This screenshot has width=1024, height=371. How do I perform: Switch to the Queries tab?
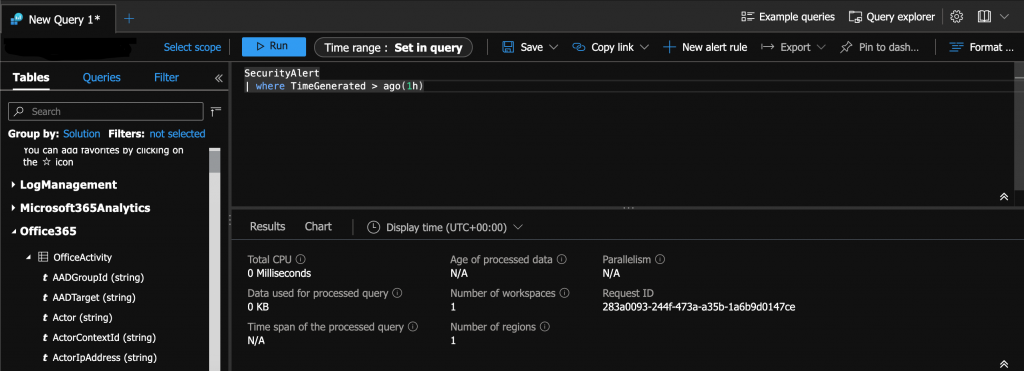point(101,77)
